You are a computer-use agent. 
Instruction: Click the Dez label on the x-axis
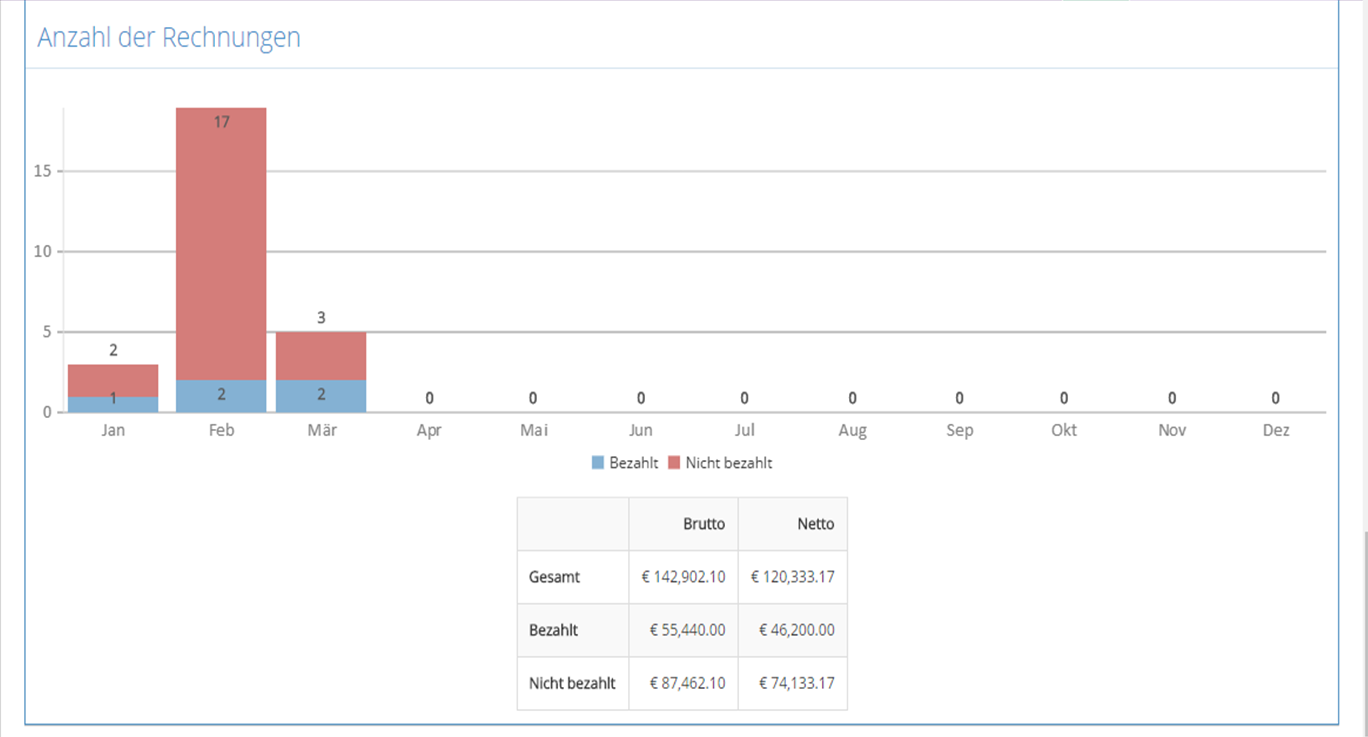1276,431
